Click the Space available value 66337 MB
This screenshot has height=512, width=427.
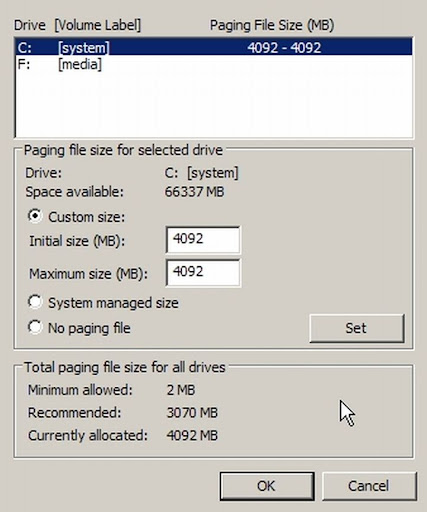point(194,192)
